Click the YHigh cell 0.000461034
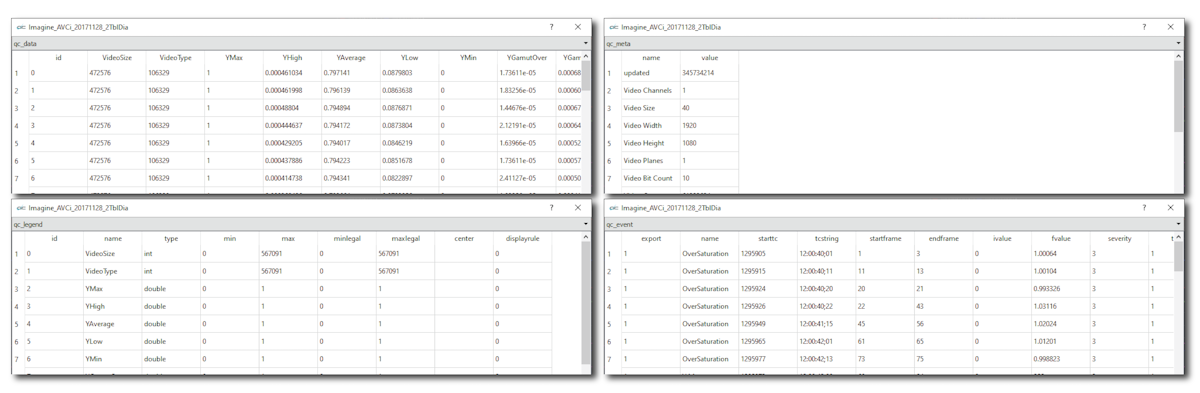Screen dimensions: 1200x393 click(x=292, y=73)
